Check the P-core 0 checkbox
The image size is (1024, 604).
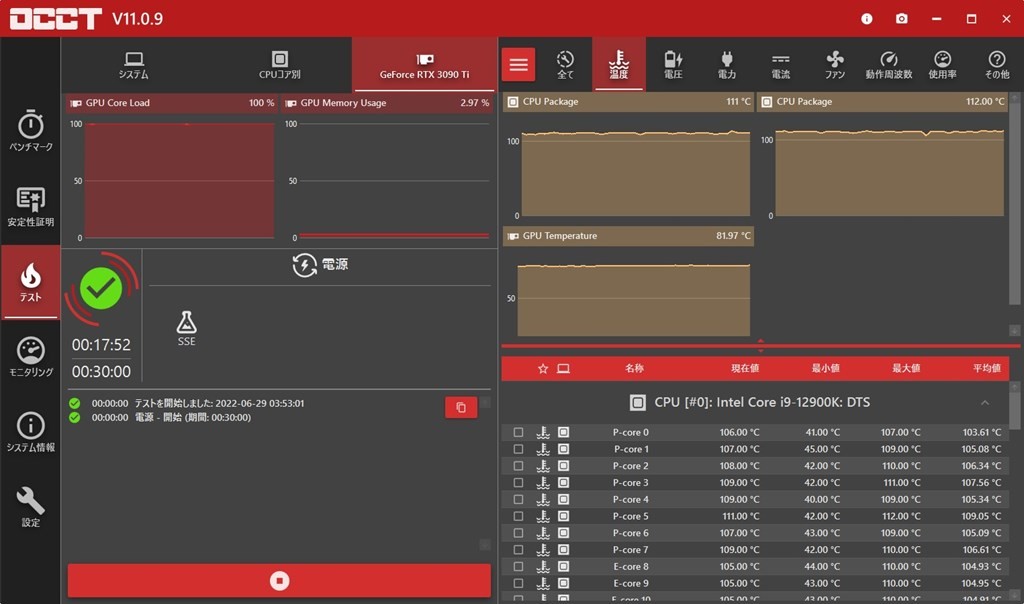pos(518,433)
